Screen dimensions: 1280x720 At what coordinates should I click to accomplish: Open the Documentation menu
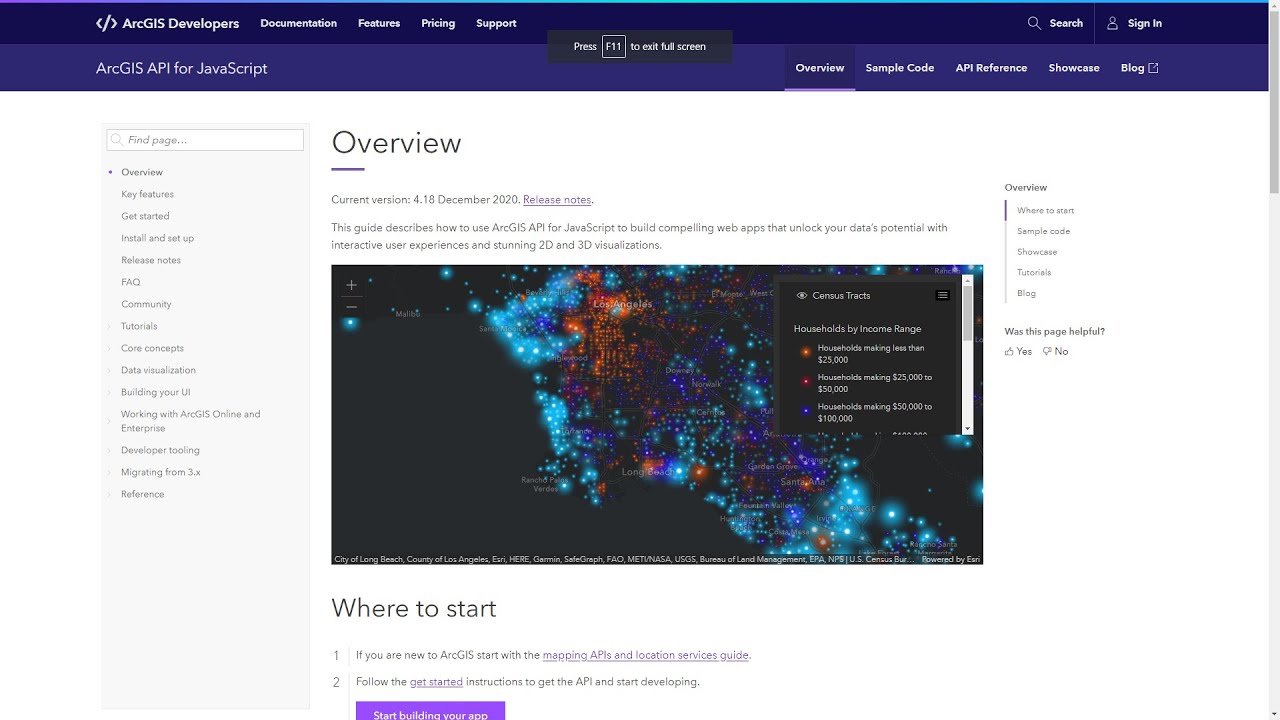(298, 23)
